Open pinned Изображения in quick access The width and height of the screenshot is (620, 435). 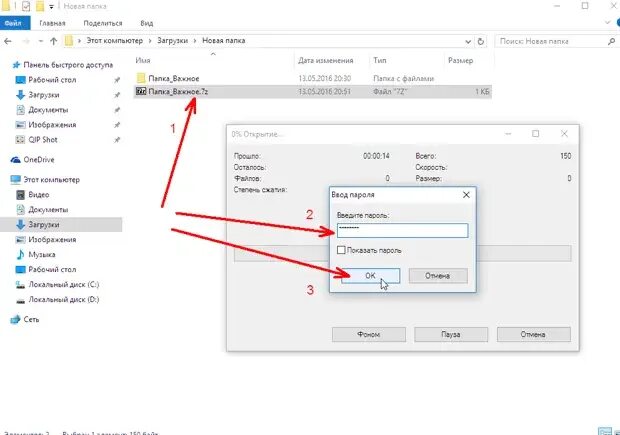[52, 125]
